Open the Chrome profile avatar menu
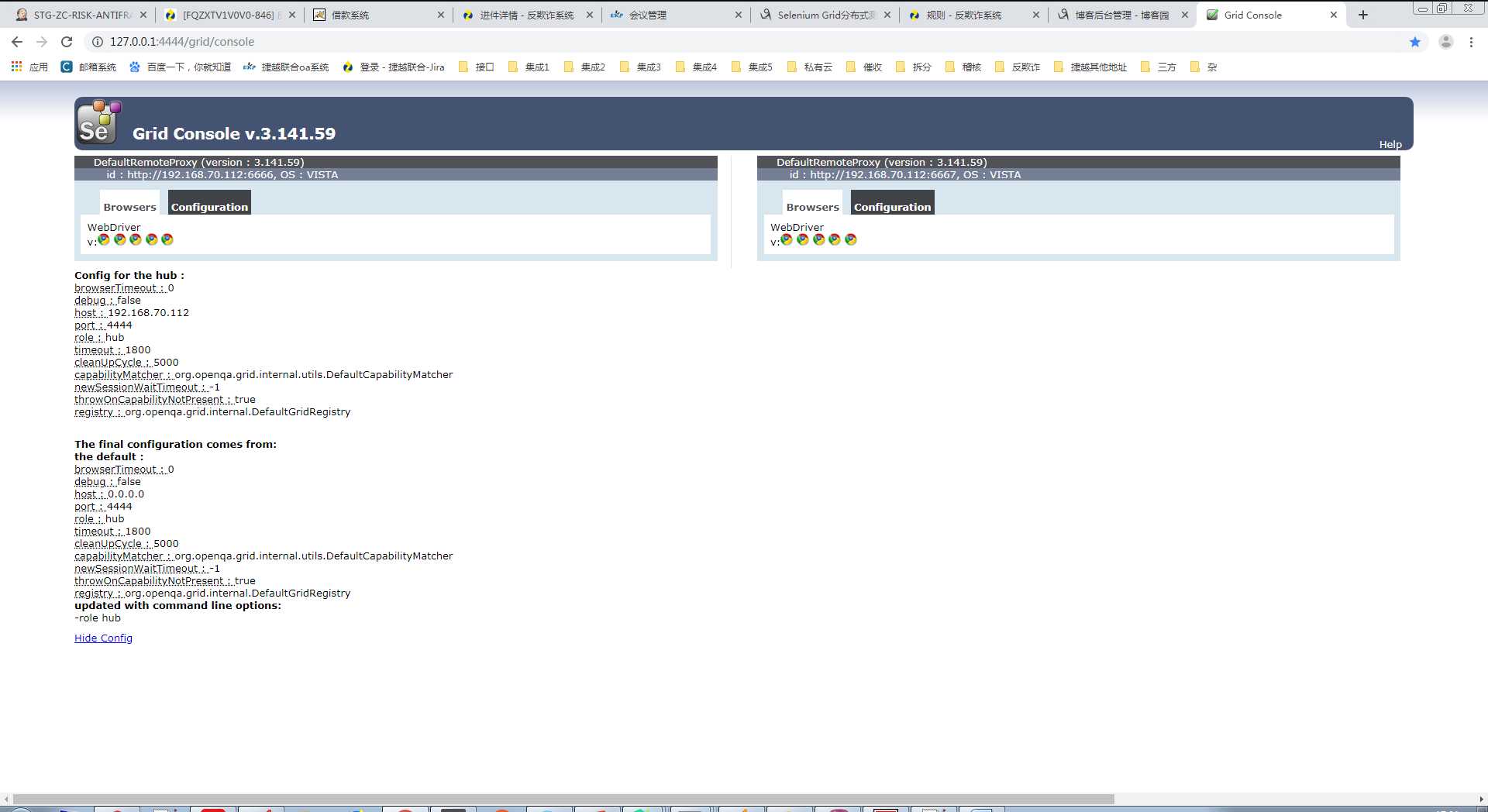 1446,42
